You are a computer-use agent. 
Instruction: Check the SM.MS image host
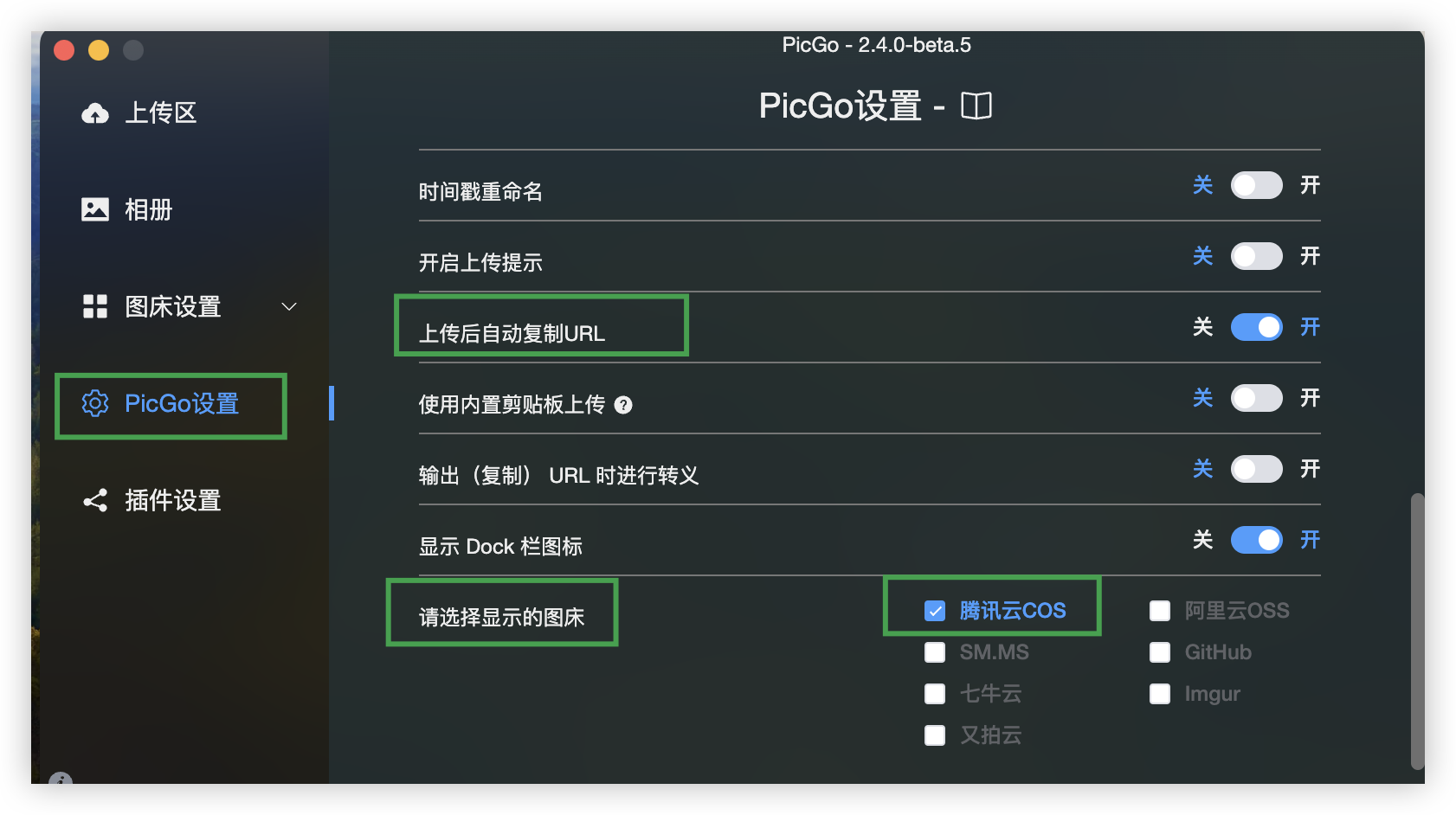(x=935, y=652)
